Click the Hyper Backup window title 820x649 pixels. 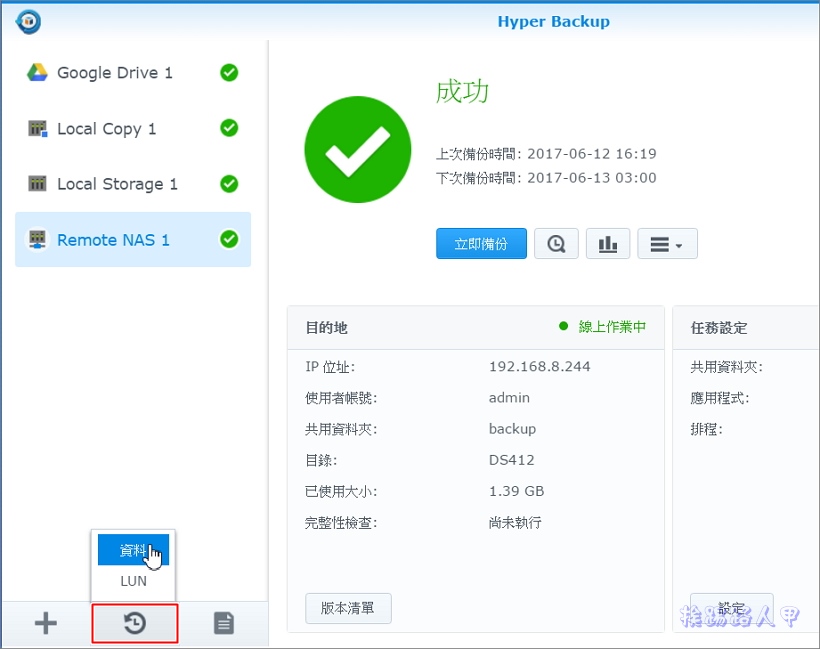[554, 21]
